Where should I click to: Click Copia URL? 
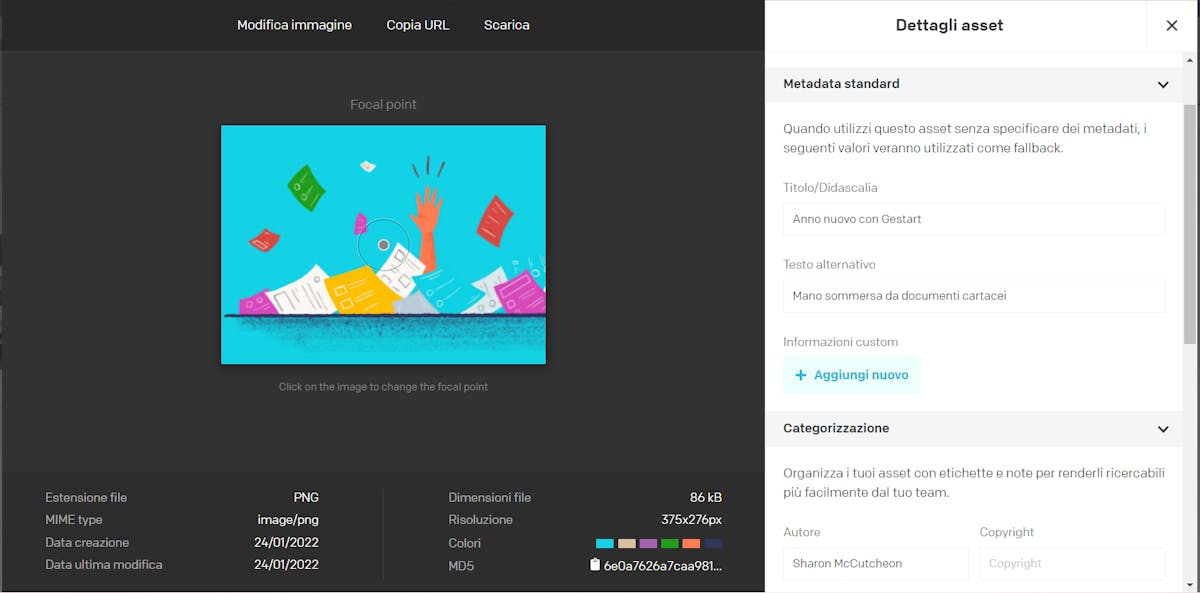click(x=418, y=25)
